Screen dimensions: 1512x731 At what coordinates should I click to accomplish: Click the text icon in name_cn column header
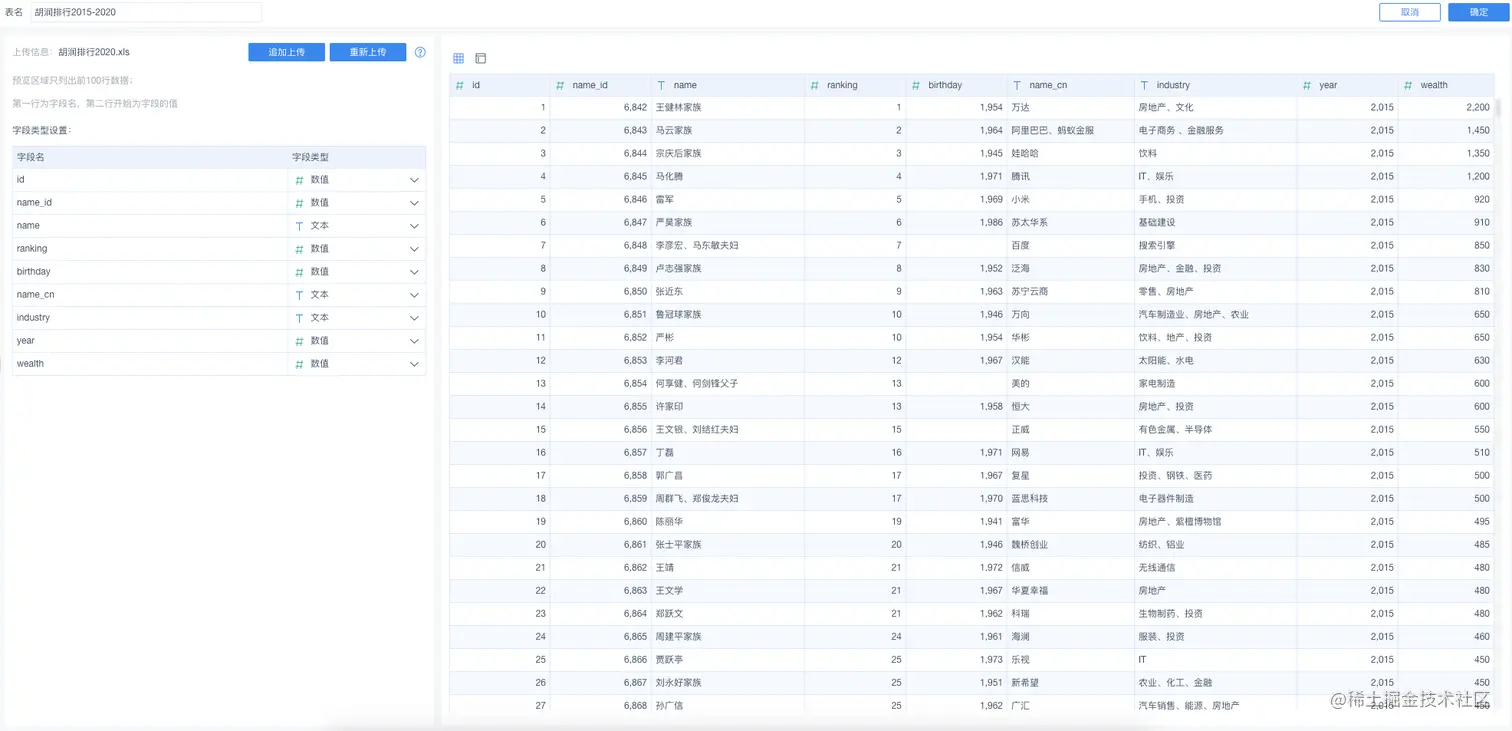1017,85
